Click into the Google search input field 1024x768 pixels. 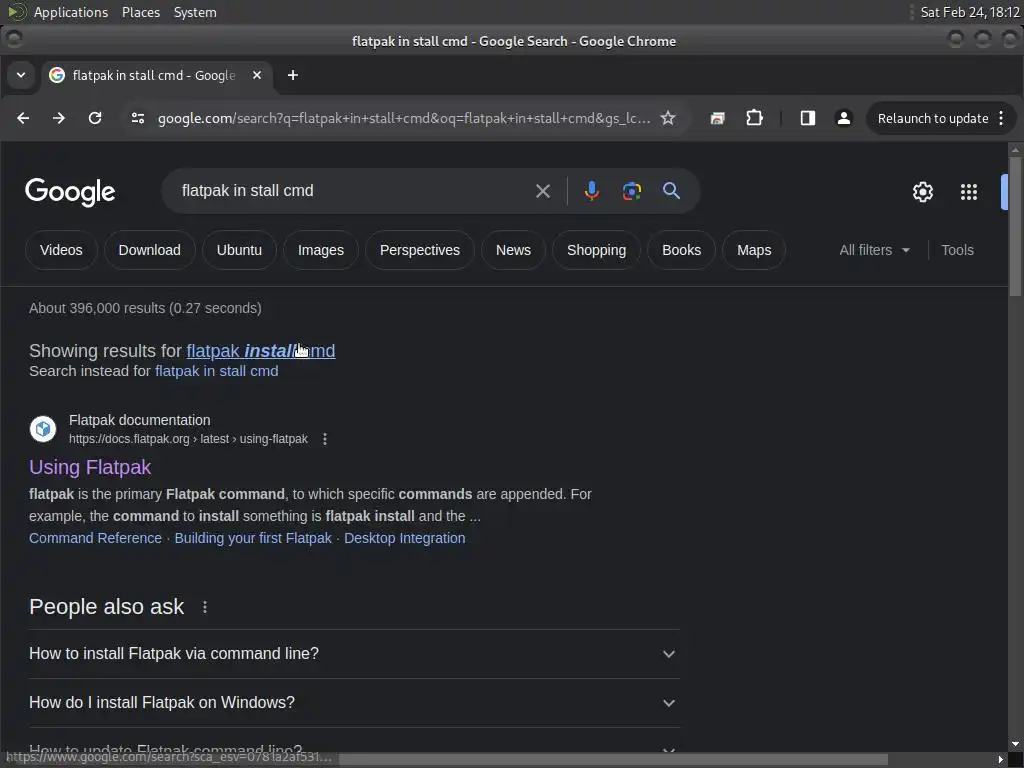point(353,191)
